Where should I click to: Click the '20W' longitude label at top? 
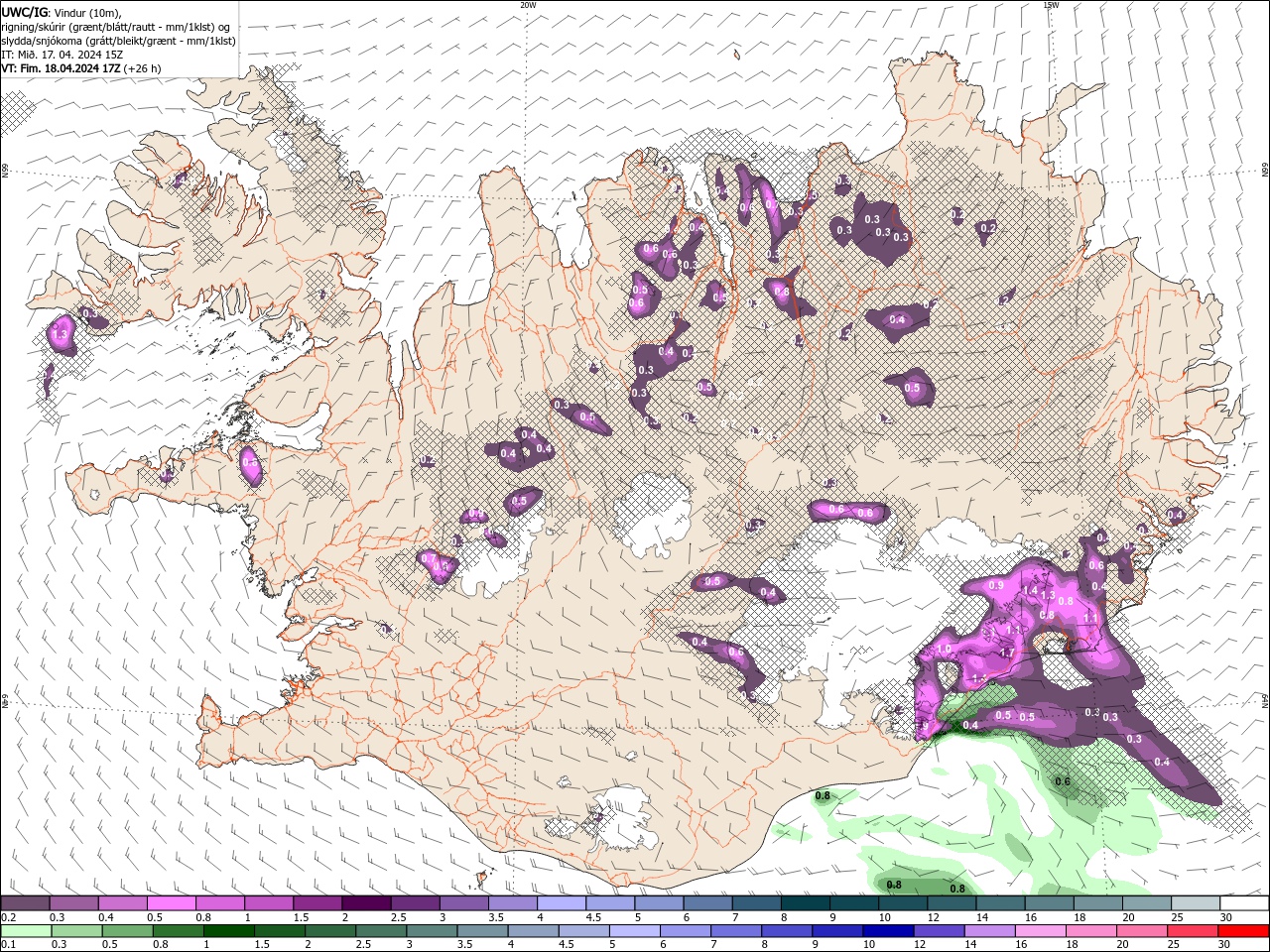(x=529, y=5)
